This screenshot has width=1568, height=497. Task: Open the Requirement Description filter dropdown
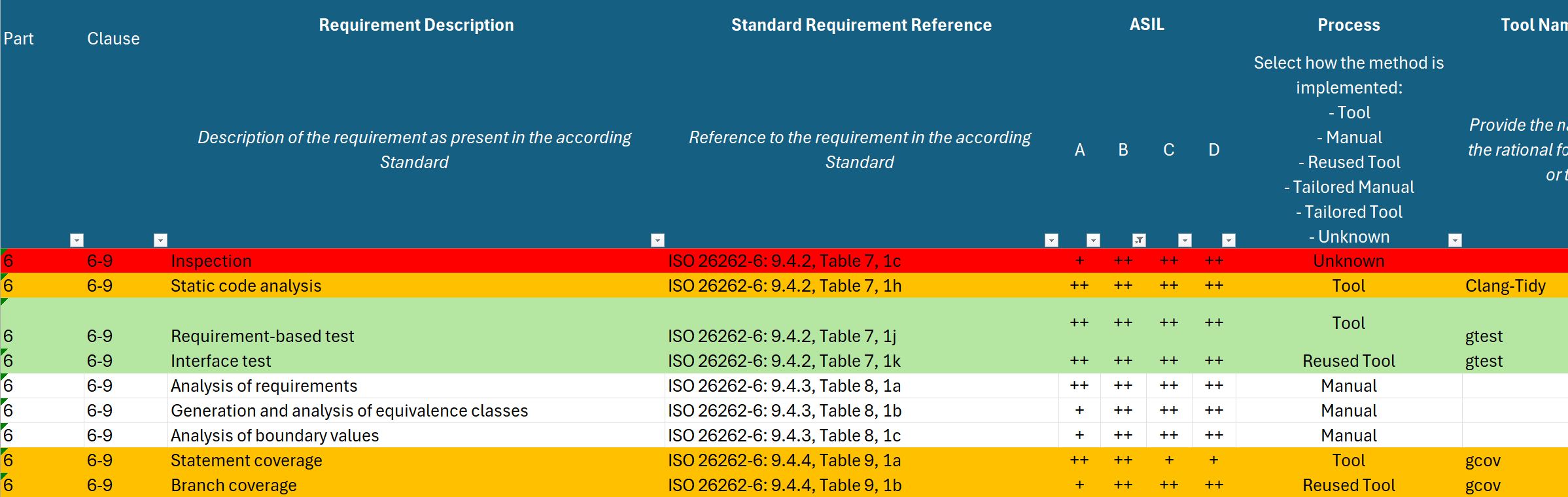657,240
